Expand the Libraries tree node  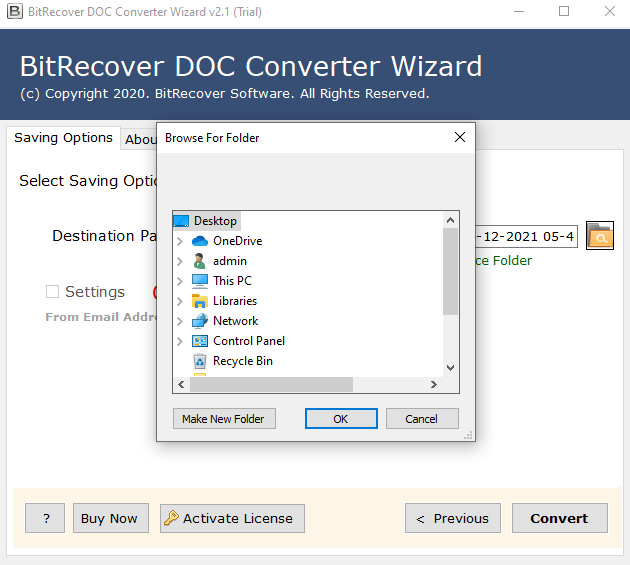[180, 301]
